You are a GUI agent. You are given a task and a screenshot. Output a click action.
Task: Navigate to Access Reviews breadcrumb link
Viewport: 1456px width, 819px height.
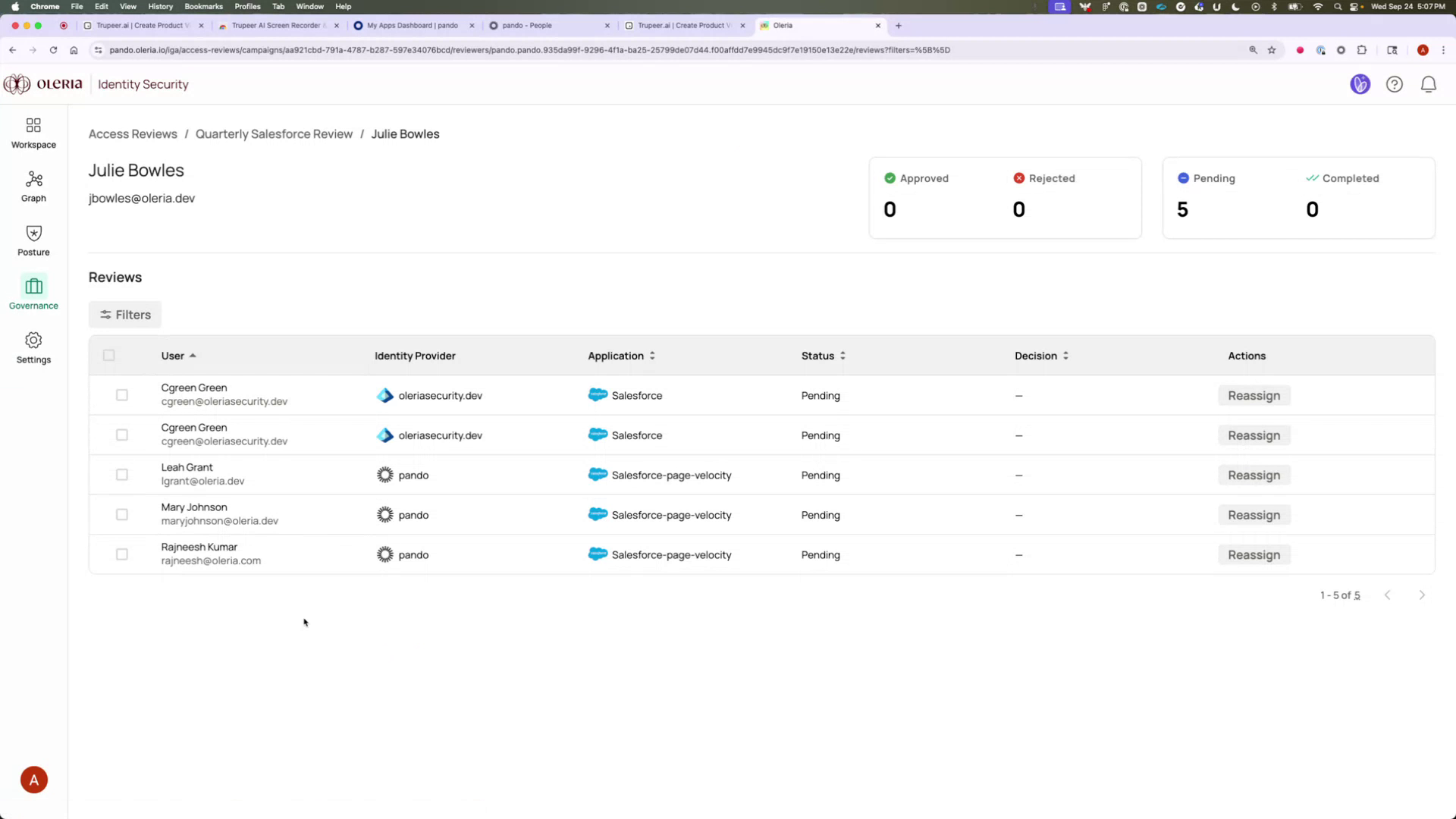(x=133, y=133)
